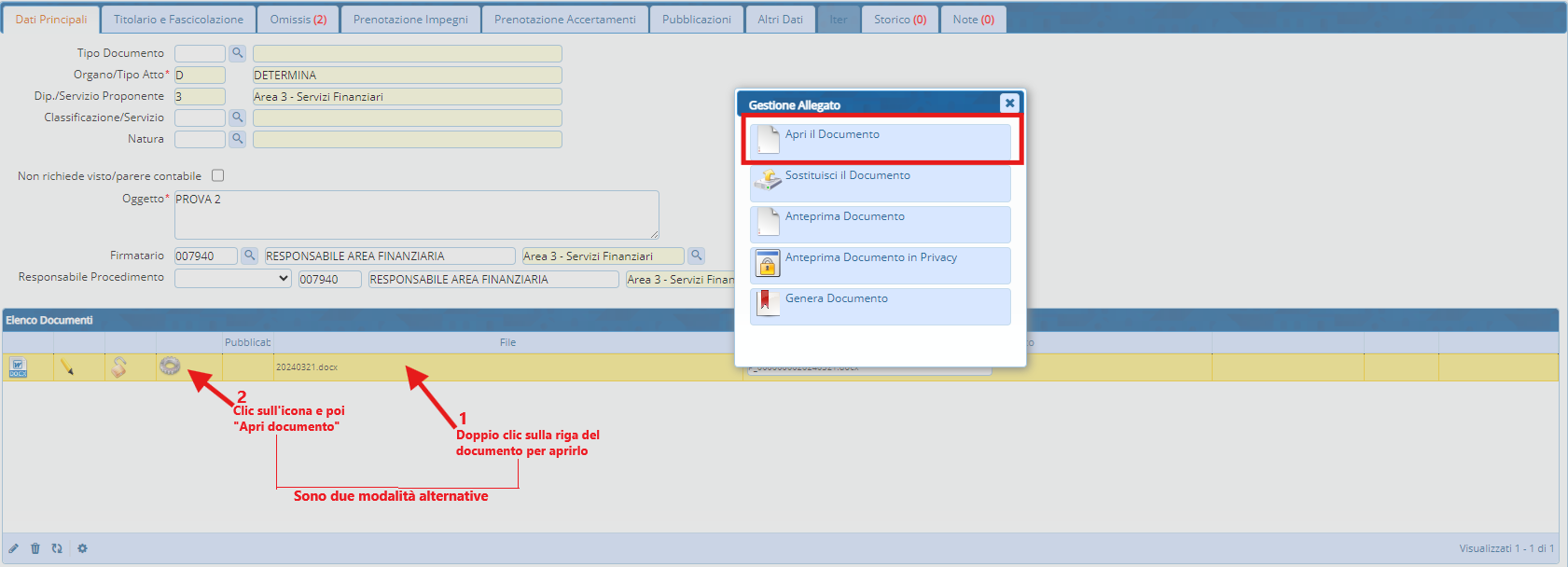Click the lookup magnifier next to Firmatario code
The height and width of the screenshot is (567, 1568).
point(250,256)
